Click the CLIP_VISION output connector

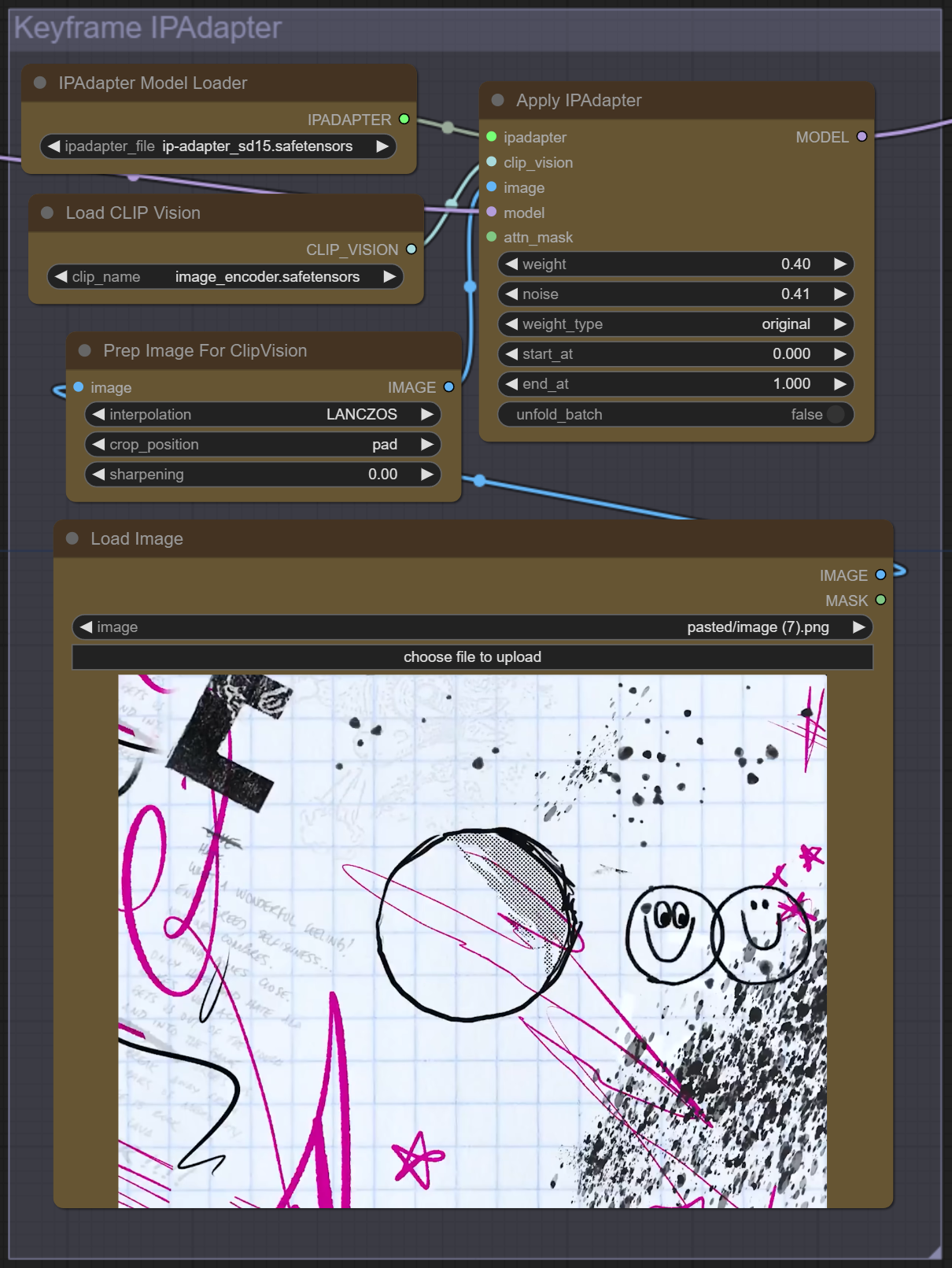coord(411,250)
